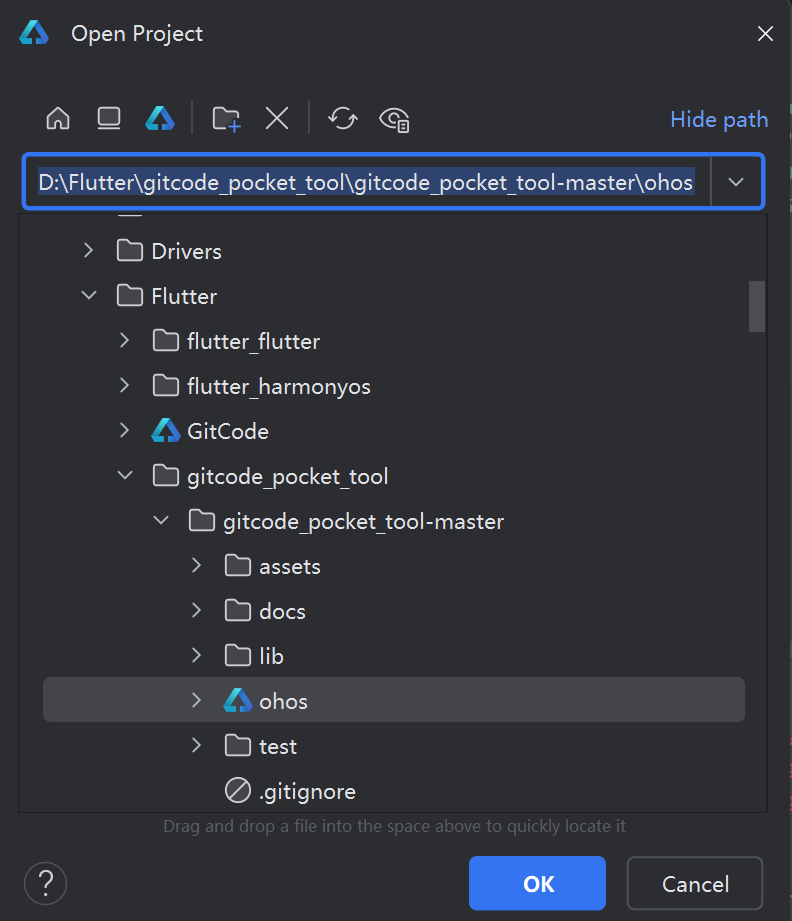Confirm with the OK button
This screenshot has height=921, width=792.
(537, 883)
